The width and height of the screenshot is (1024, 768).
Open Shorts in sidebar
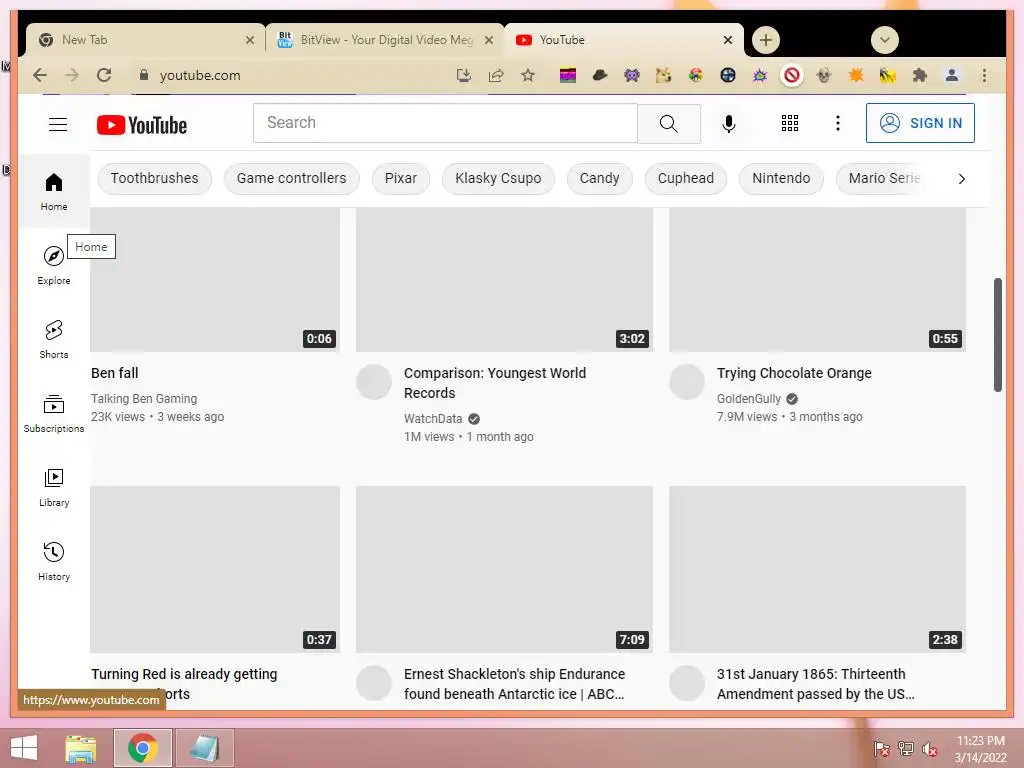(x=54, y=339)
